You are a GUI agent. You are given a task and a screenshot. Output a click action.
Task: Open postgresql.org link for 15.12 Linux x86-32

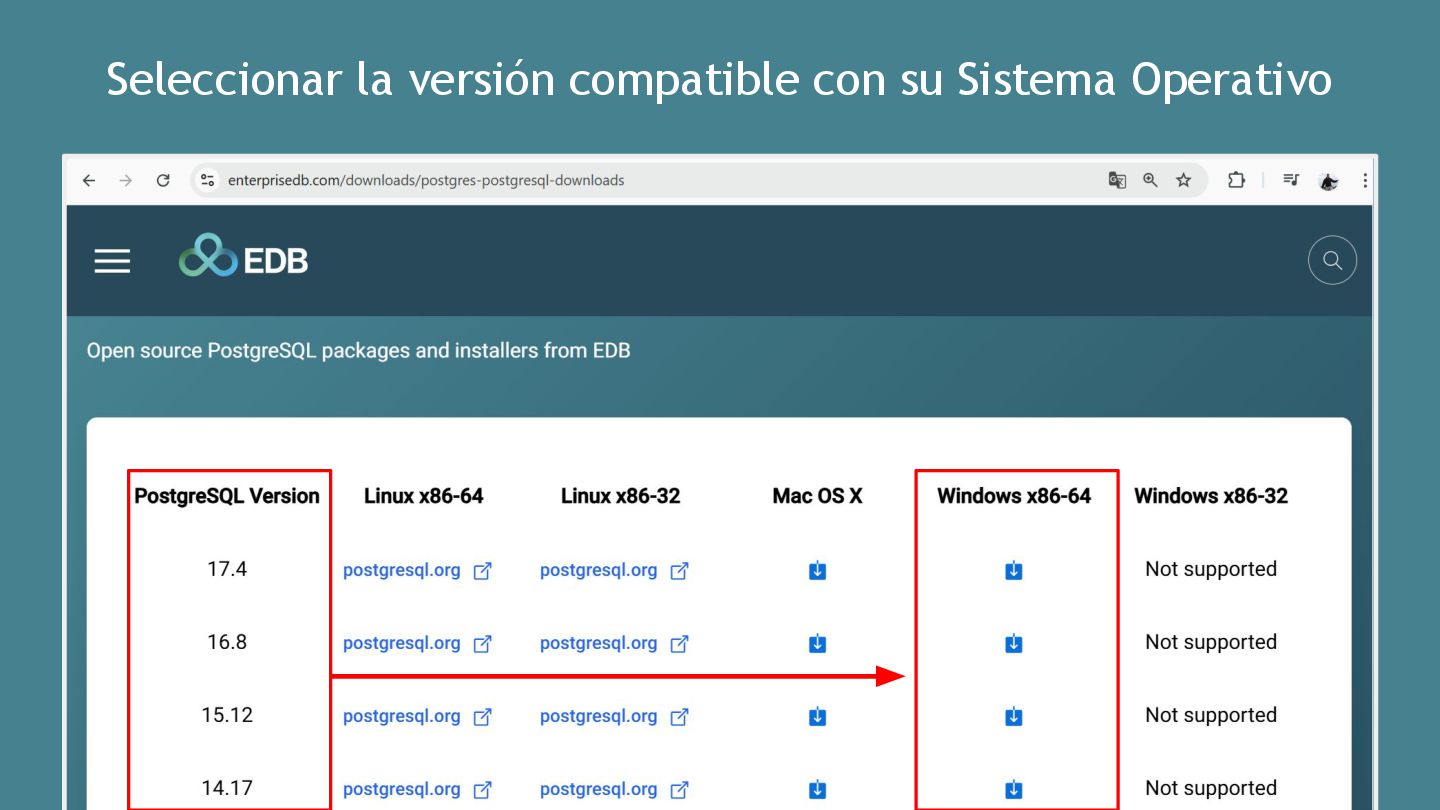[614, 717]
